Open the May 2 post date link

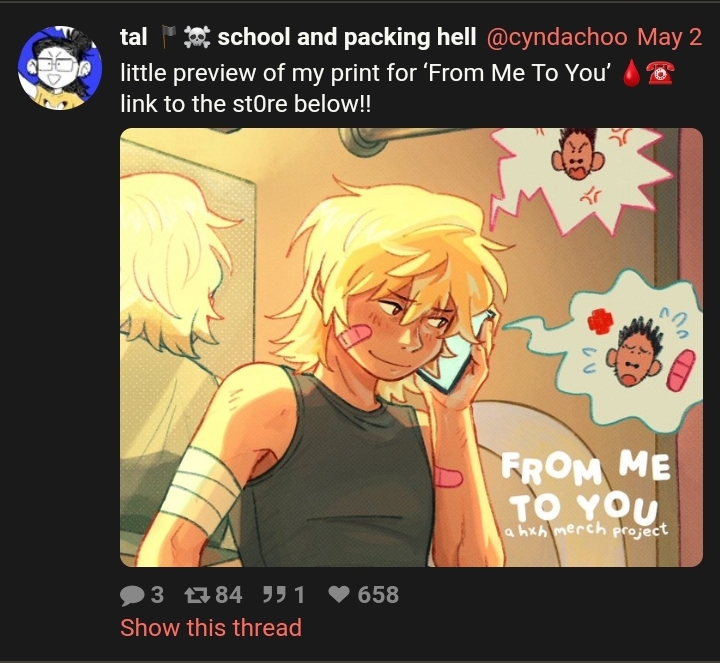(x=669, y=37)
